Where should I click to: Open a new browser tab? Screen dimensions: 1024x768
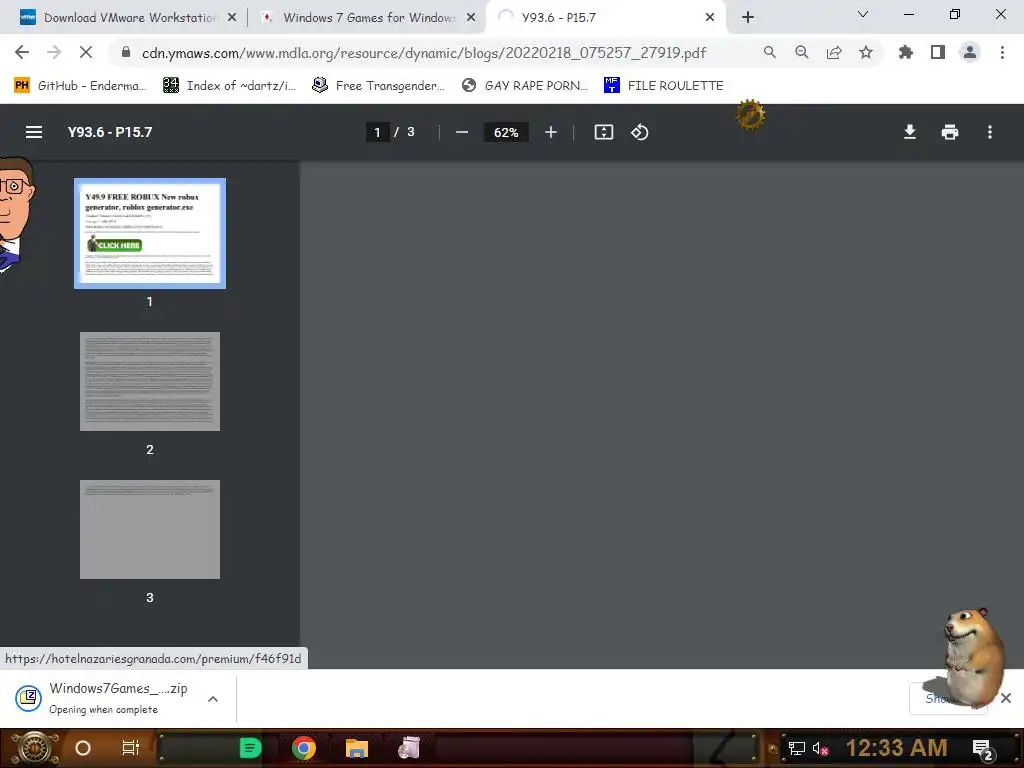click(748, 18)
